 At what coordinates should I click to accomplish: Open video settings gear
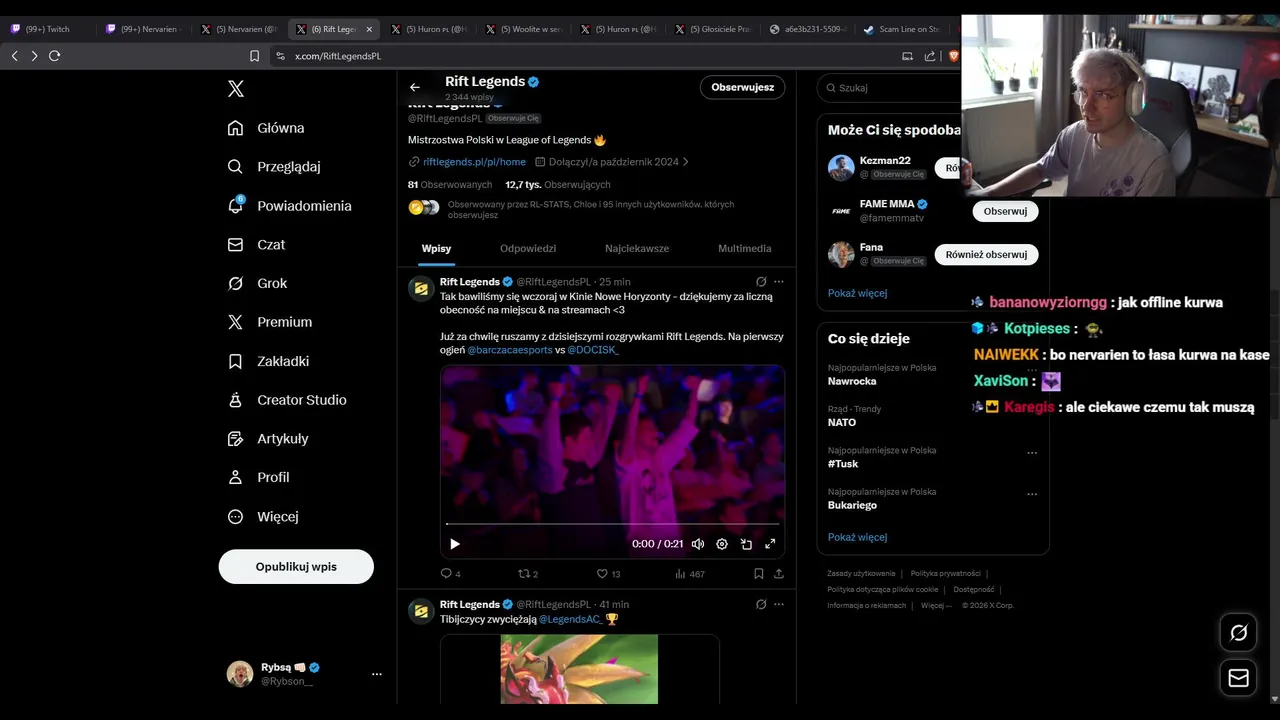tap(722, 544)
